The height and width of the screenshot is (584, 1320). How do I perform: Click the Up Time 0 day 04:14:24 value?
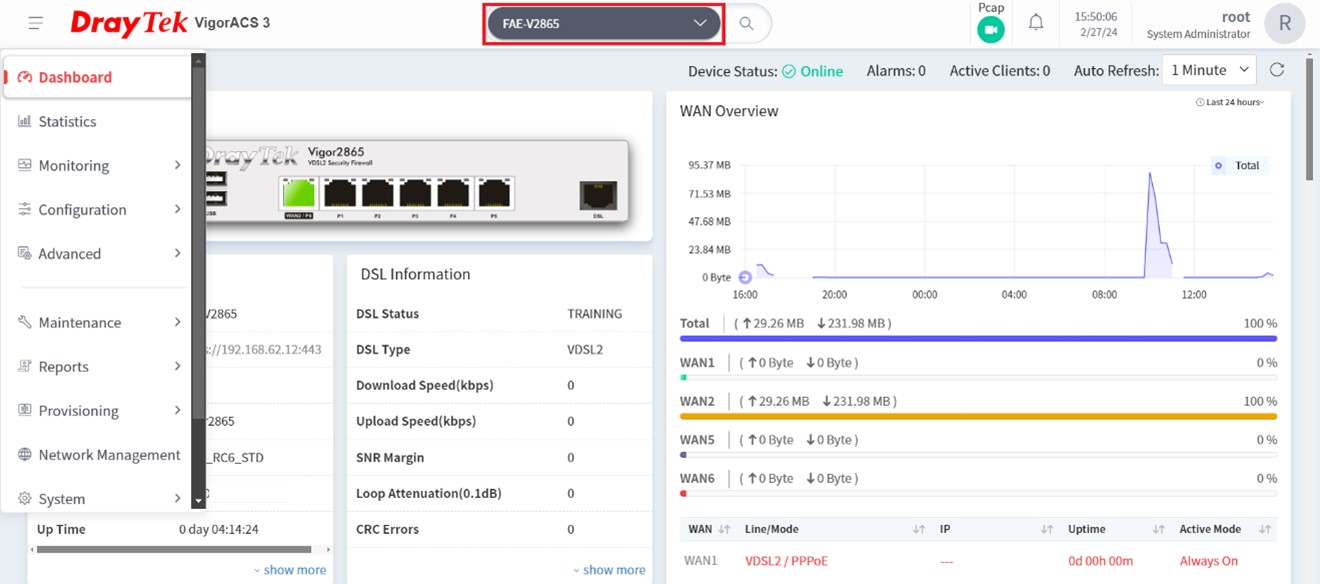[x=219, y=529]
